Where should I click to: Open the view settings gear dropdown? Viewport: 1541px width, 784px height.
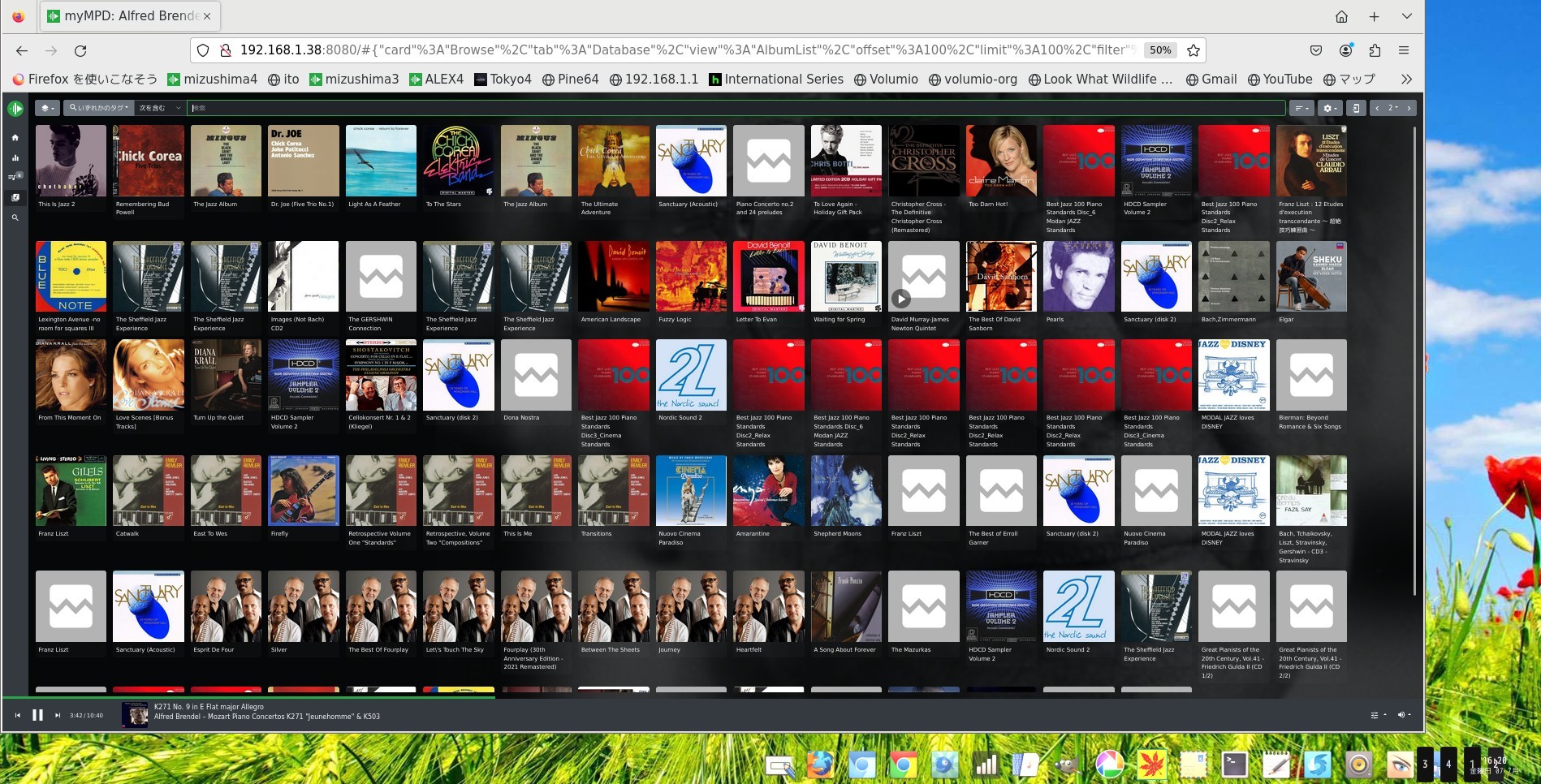[1329, 108]
